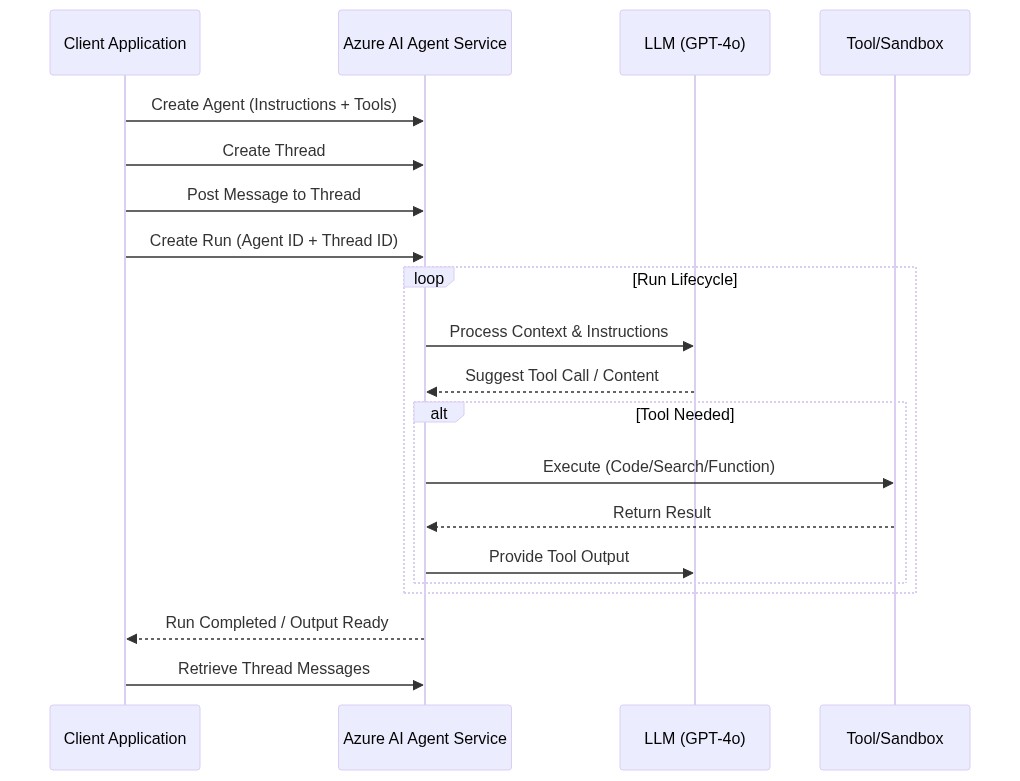Screen dimensions: 1020x781
Task: Click "Create Run (Agent ID + Thread ID)" text
Action: 274,241
